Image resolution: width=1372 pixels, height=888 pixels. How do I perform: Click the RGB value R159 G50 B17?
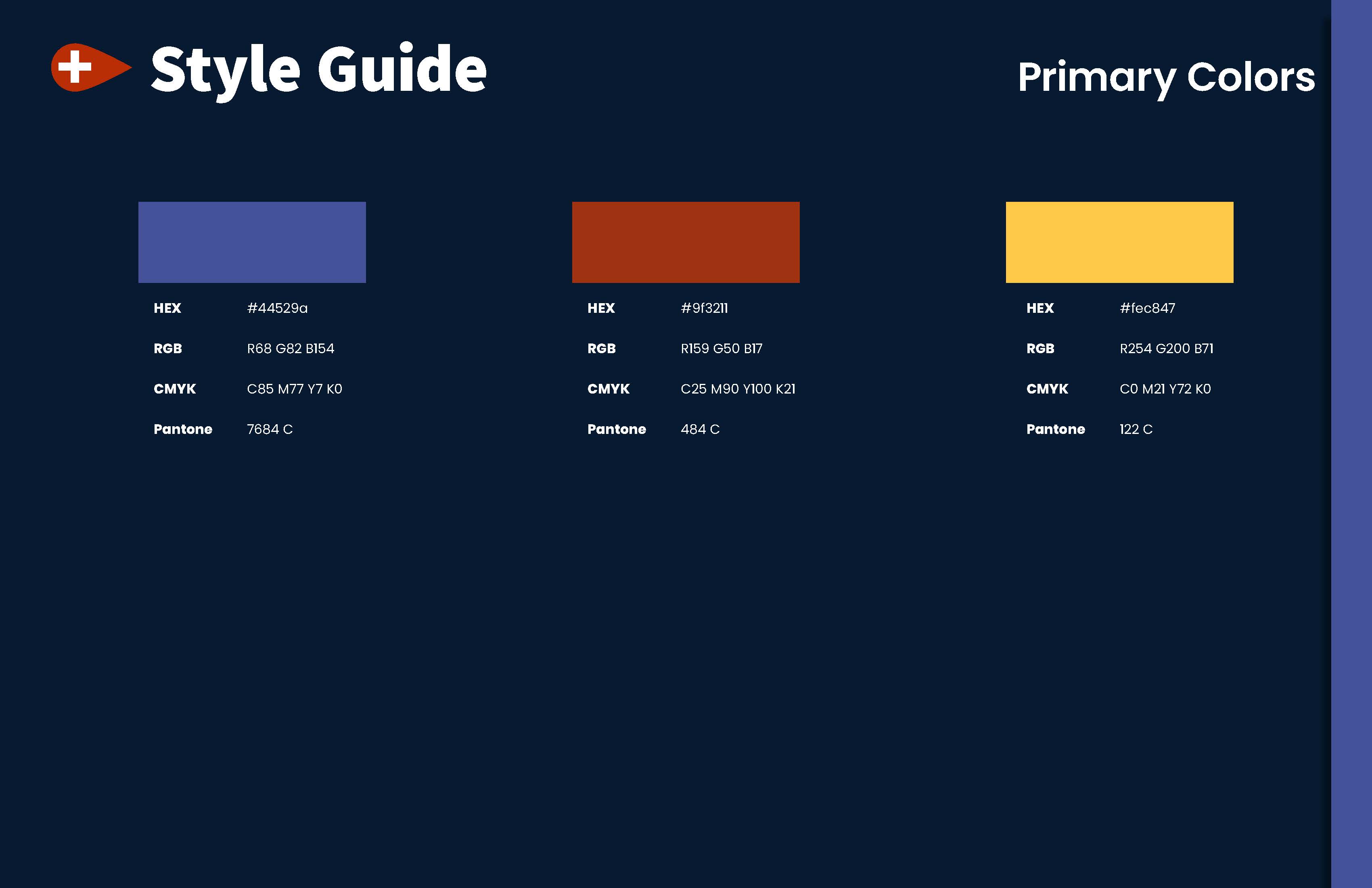pyautogui.click(x=722, y=348)
